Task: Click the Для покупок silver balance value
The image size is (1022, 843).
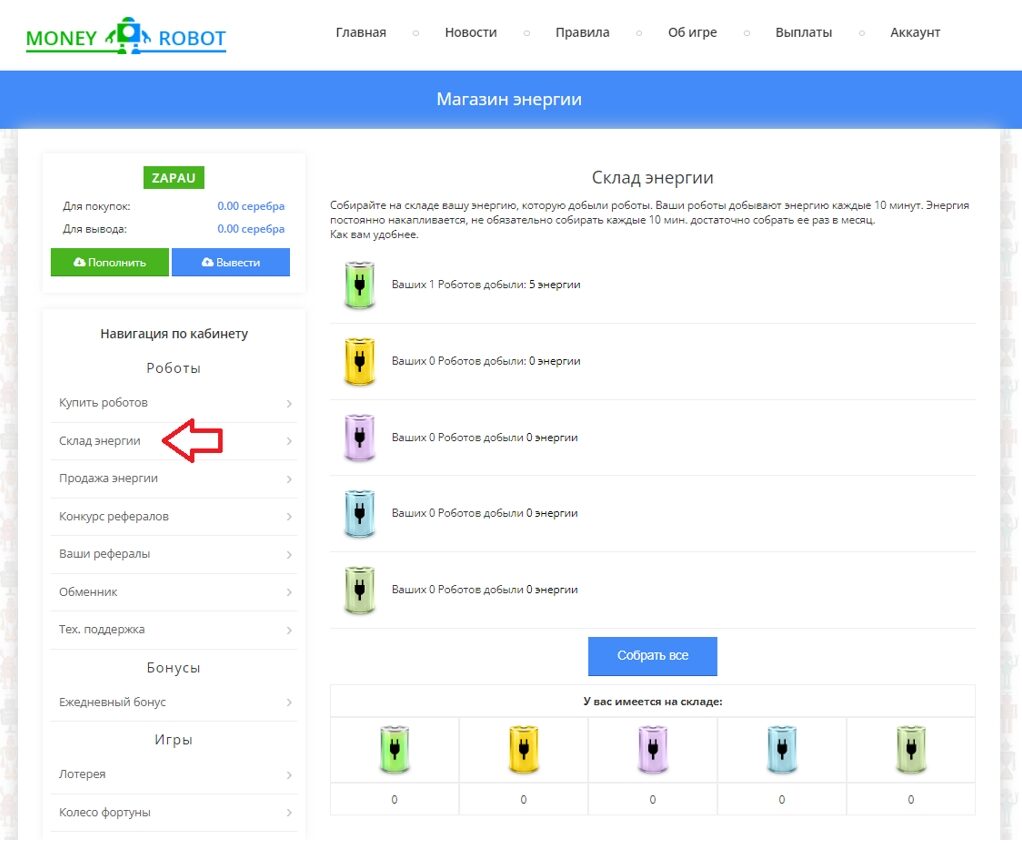Action: [x=251, y=206]
